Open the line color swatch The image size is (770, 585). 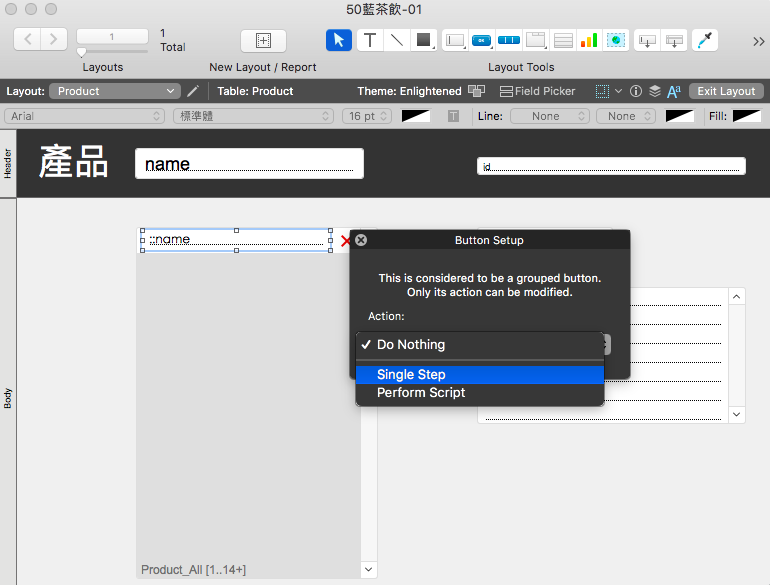click(679, 116)
